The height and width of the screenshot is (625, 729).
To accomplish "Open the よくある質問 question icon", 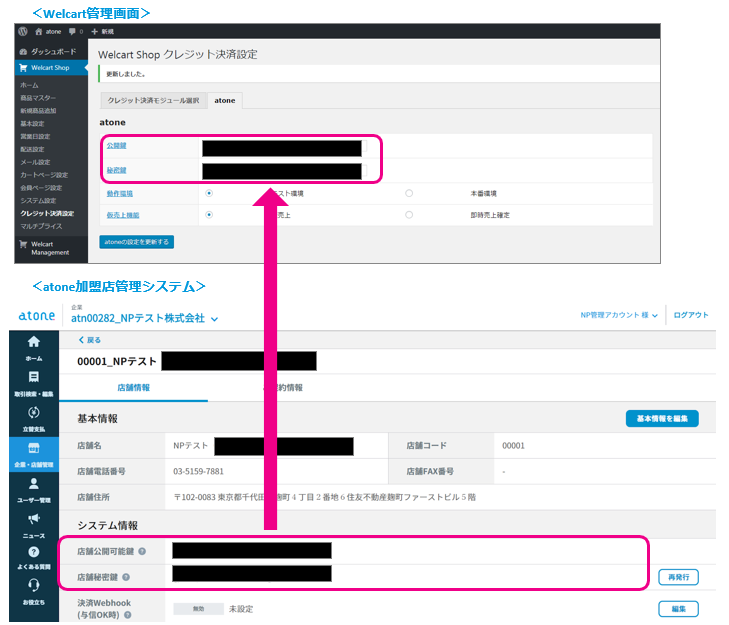I will [x=33, y=552].
